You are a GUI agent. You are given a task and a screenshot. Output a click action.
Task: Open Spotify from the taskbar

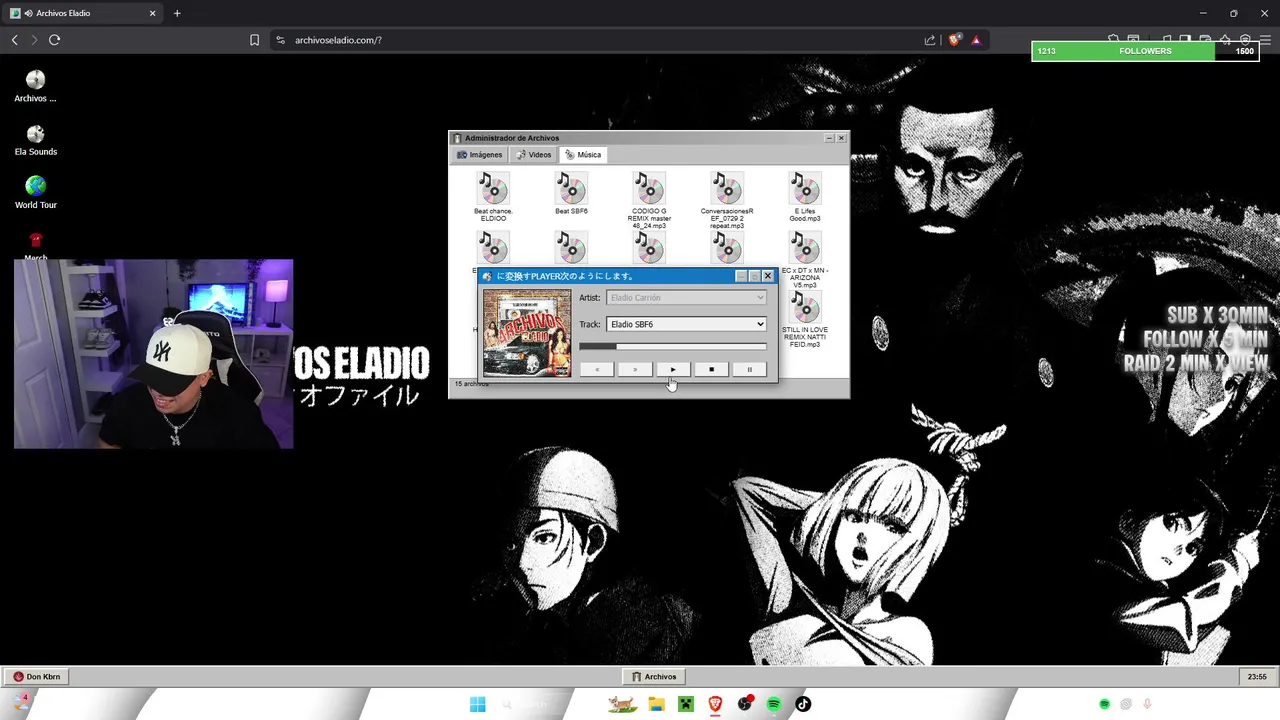(774, 704)
